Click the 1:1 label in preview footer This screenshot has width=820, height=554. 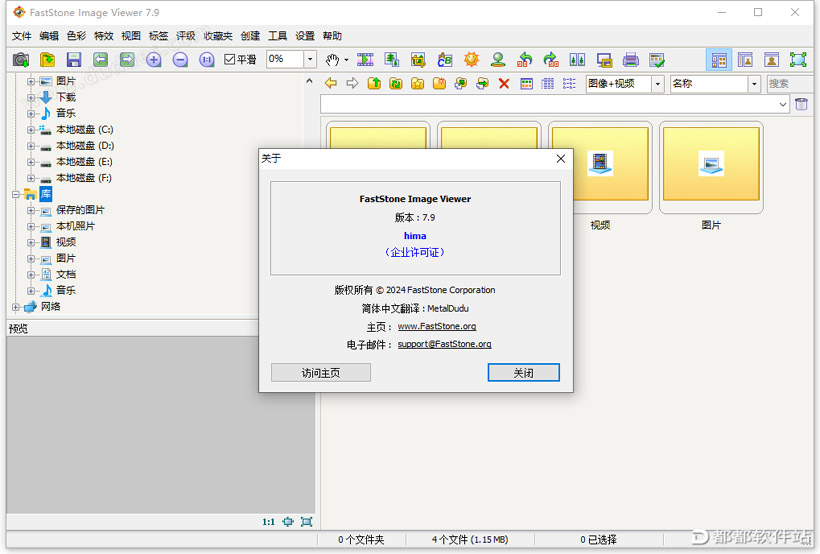[x=268, y=522]
